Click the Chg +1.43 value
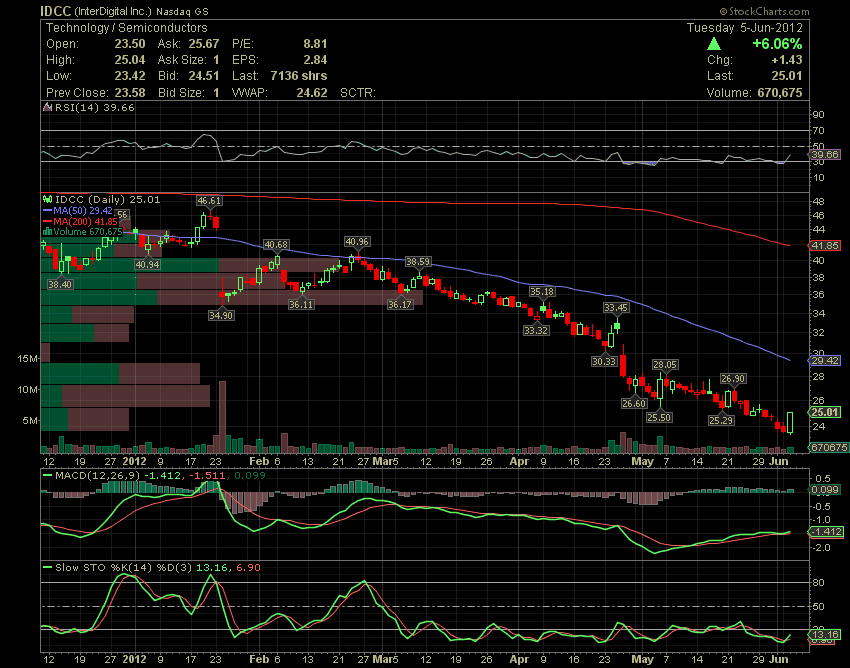Viewport: 850px width, 668px height. (x=787, y=60)
